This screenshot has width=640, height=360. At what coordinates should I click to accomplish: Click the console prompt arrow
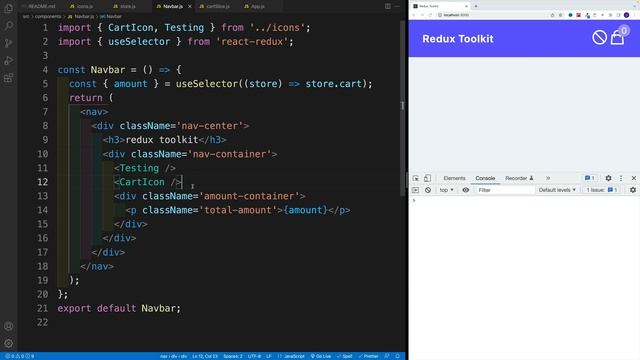tap(414, 200)
